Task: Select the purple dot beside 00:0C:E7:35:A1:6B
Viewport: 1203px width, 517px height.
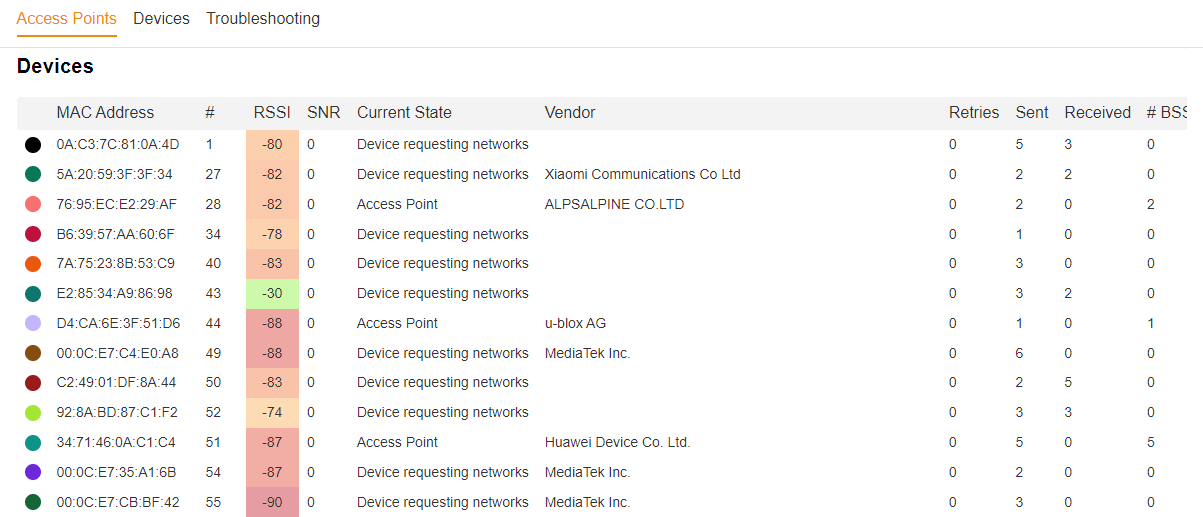Action: tap(33, 472)
